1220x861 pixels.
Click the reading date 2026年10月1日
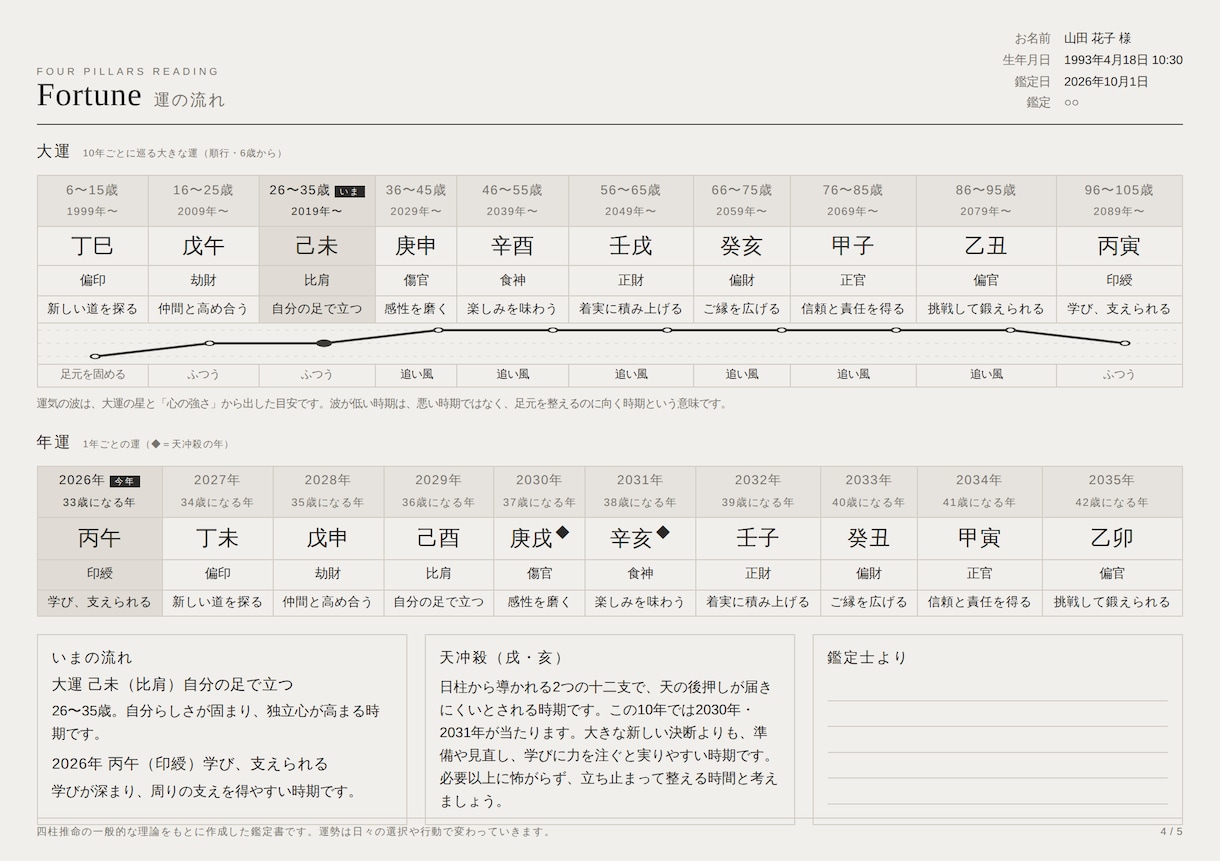coord(1106,82)
